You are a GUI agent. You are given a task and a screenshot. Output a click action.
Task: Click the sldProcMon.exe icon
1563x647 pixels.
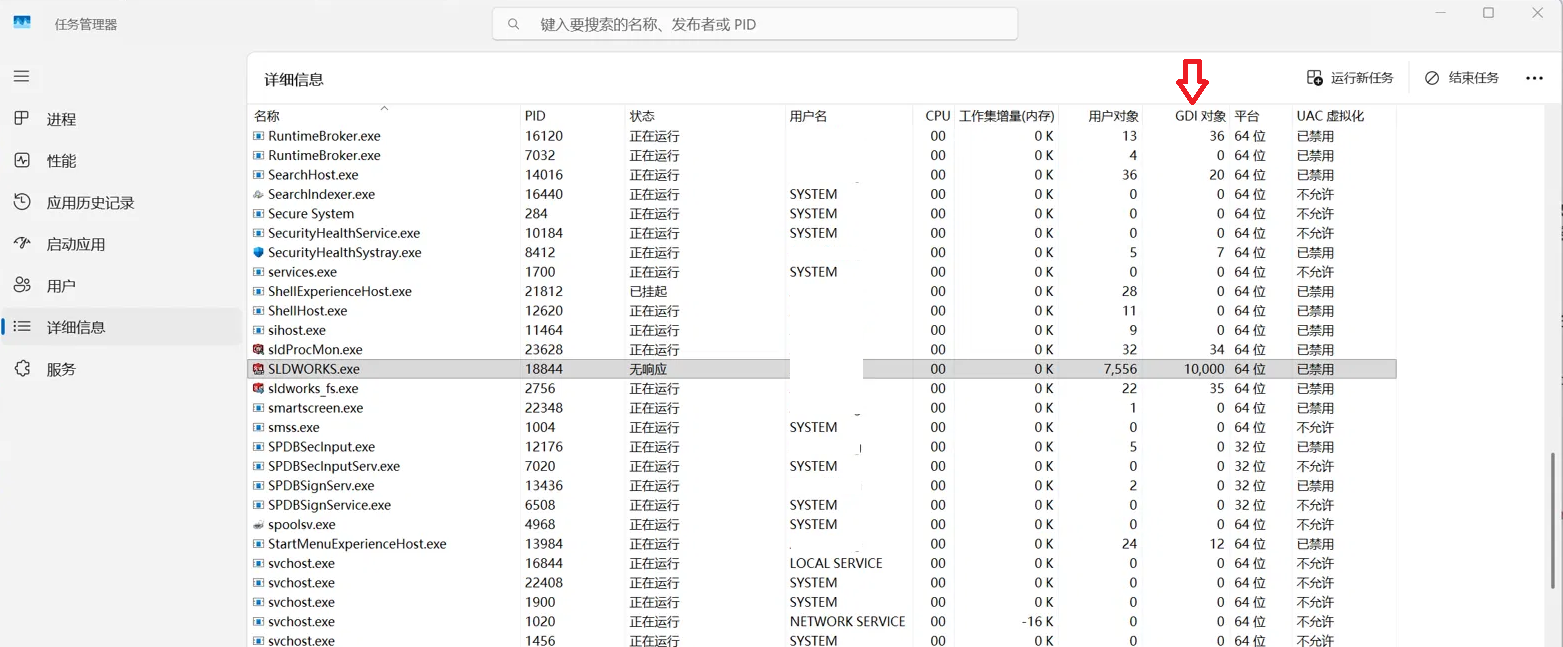pos(258,350)
